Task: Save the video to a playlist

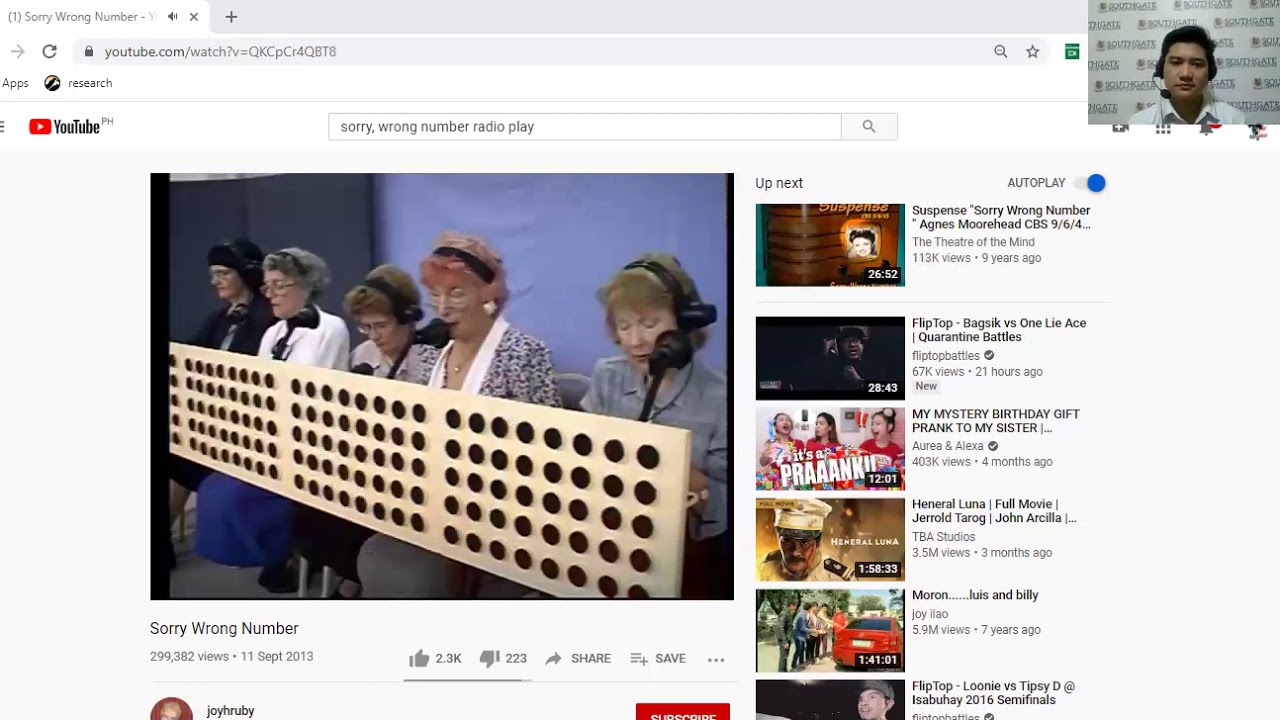Action: [x=658, y=658]
